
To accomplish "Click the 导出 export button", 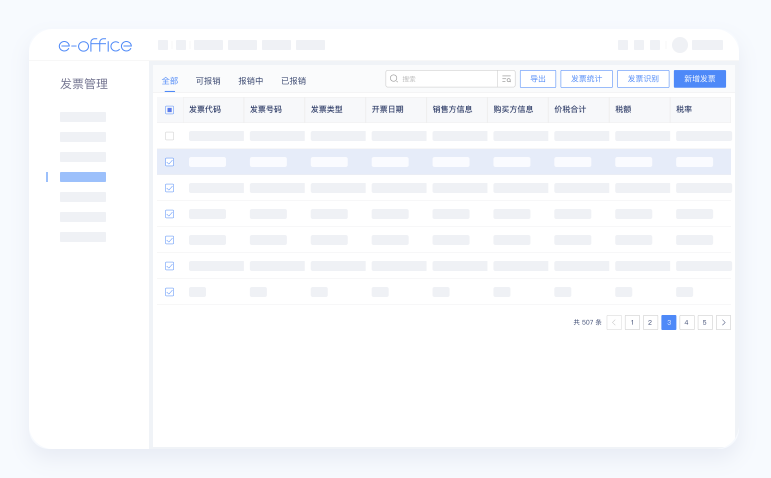I will (x=538, y=79).
